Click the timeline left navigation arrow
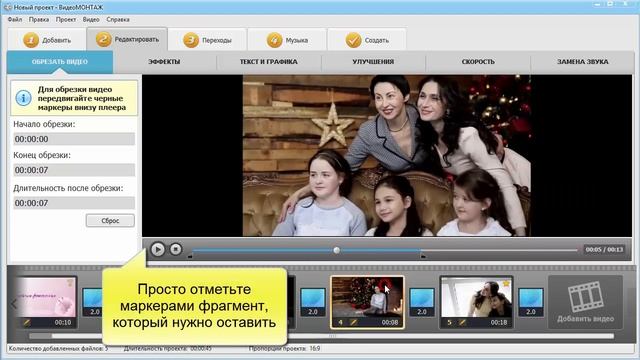The width and height of the screenshot is (640, 360). pos(13,304)
